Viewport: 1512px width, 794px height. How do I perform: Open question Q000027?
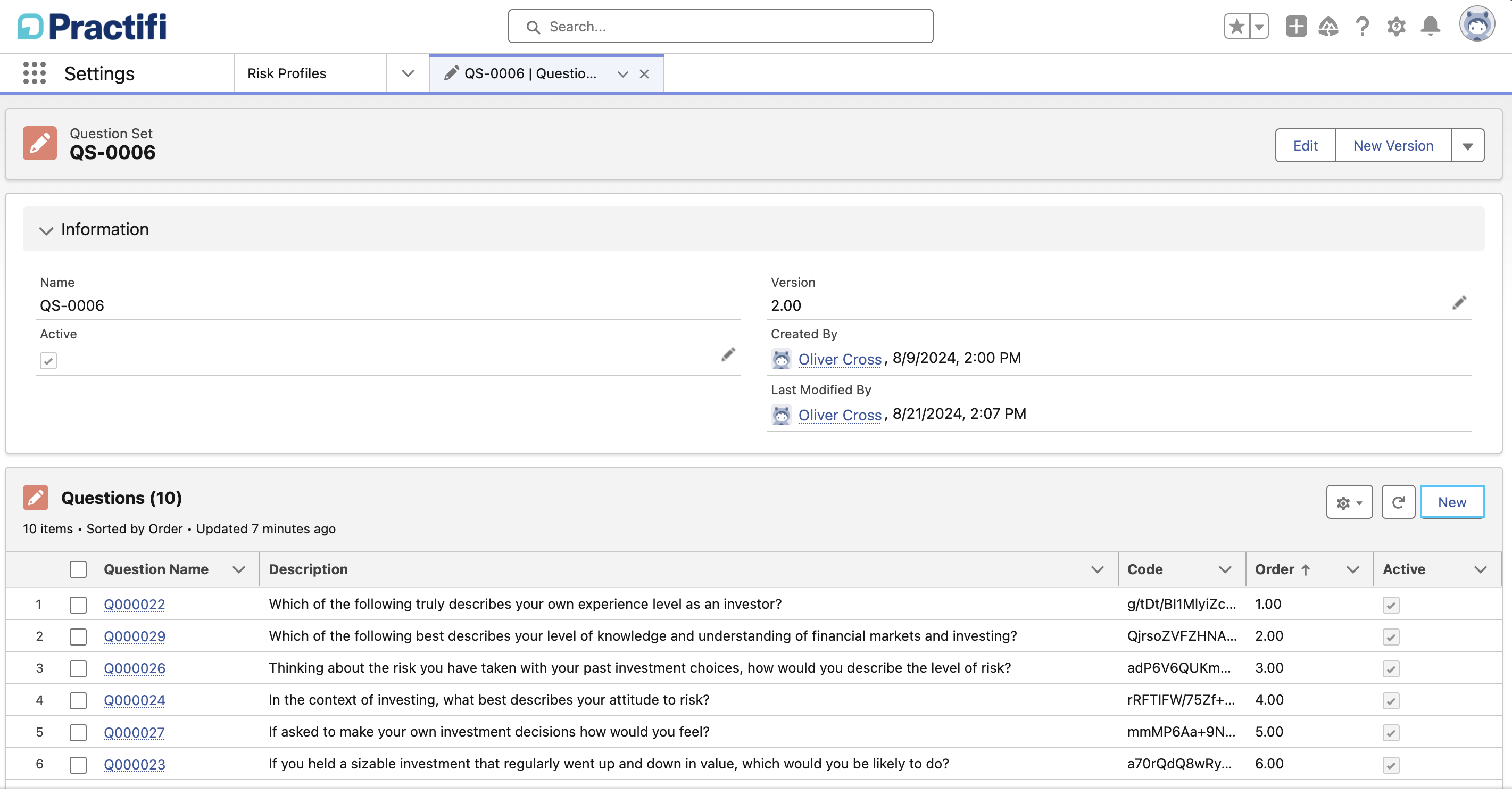(135, 733)
